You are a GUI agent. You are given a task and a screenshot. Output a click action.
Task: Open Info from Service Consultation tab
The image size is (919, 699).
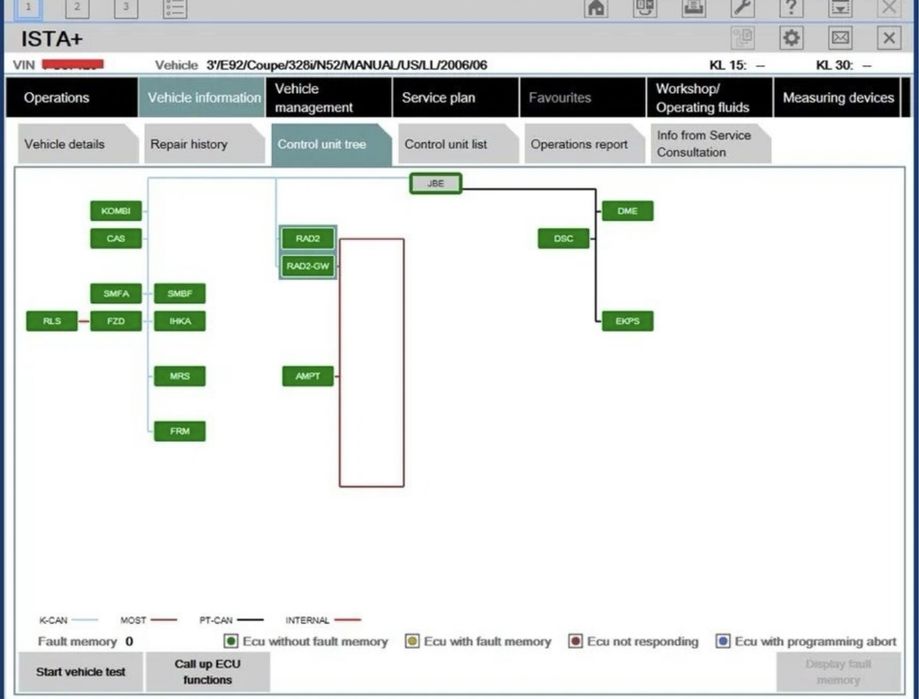pyautogui.click(x=710, y=144)
